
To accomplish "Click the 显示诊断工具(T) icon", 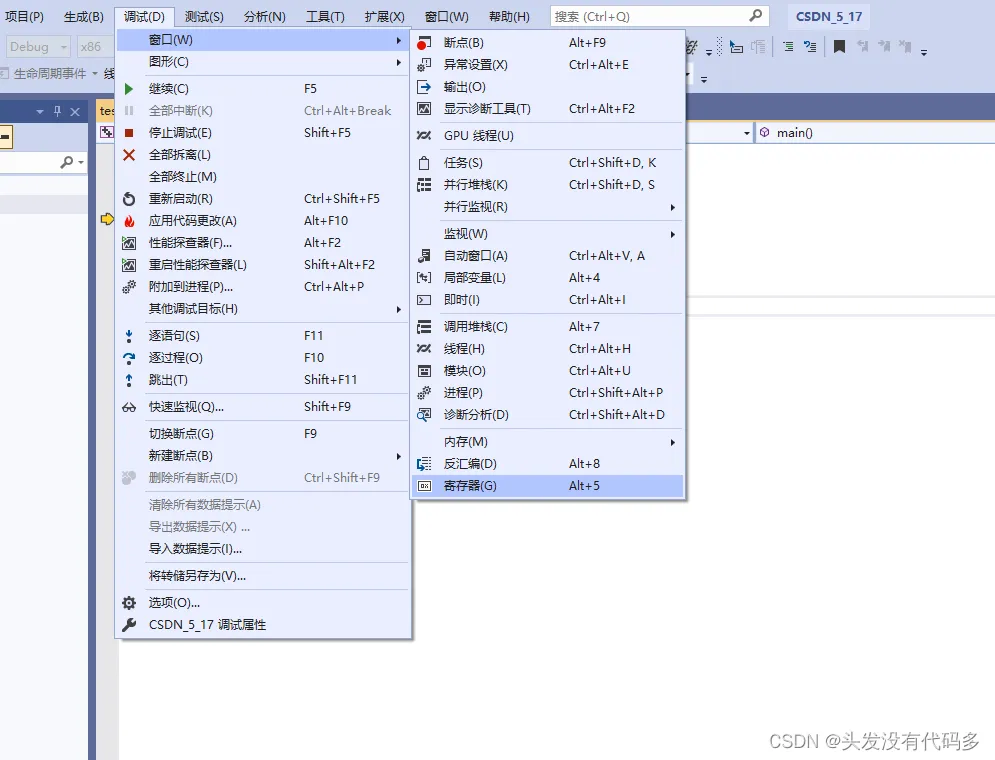I will click(424, 108).
